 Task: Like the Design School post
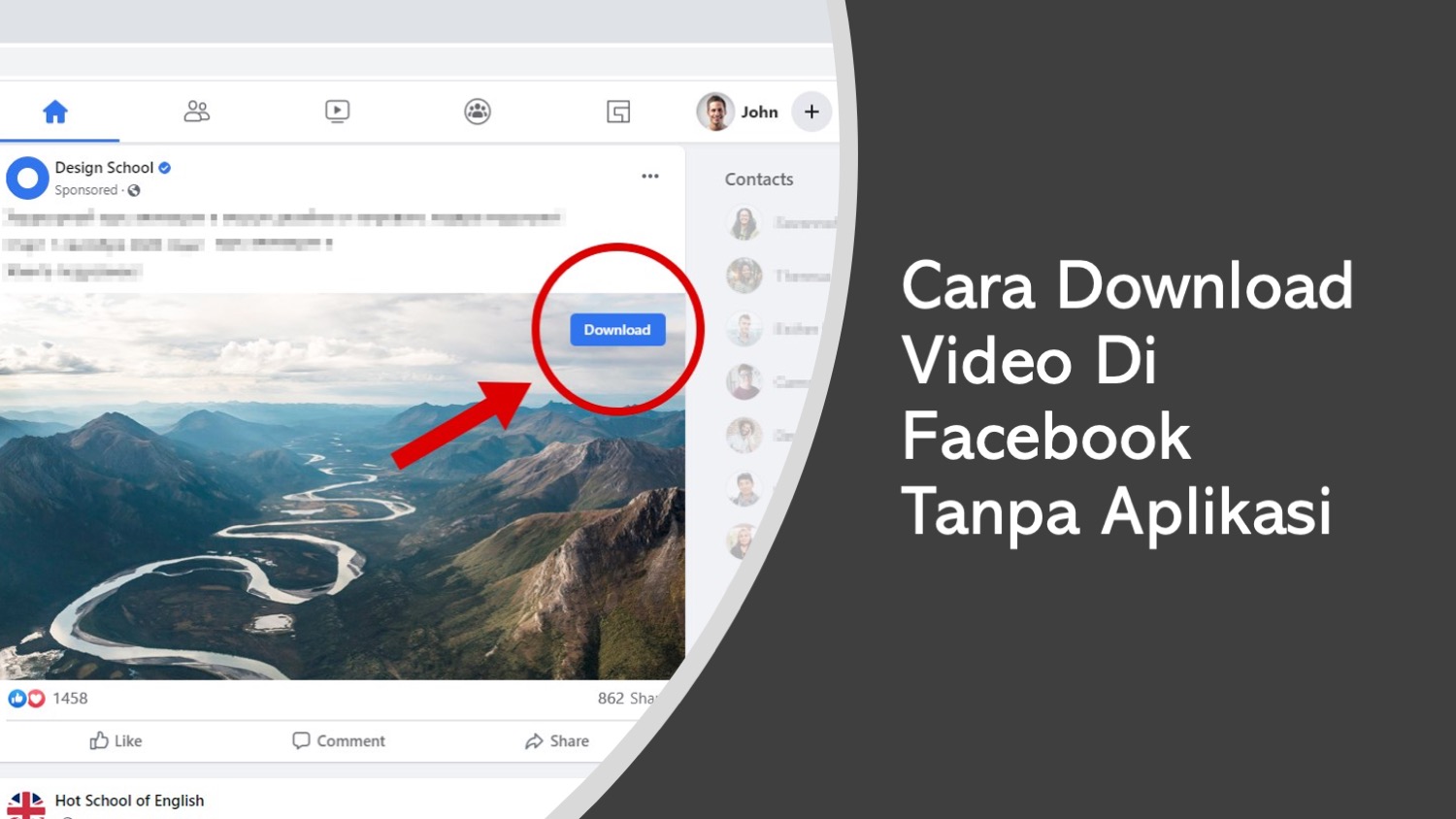click(x=116, y=741)
